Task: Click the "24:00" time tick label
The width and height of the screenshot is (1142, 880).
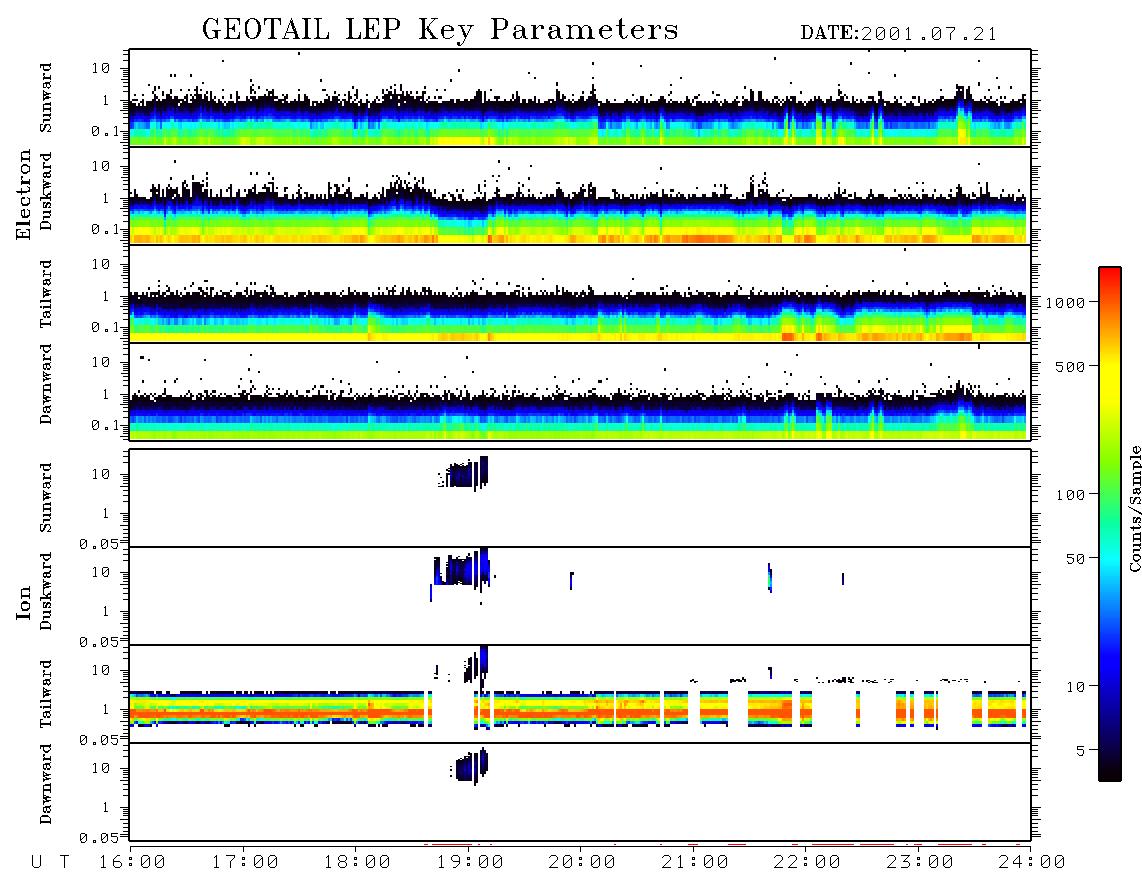Action: [x=1032, y=863]
